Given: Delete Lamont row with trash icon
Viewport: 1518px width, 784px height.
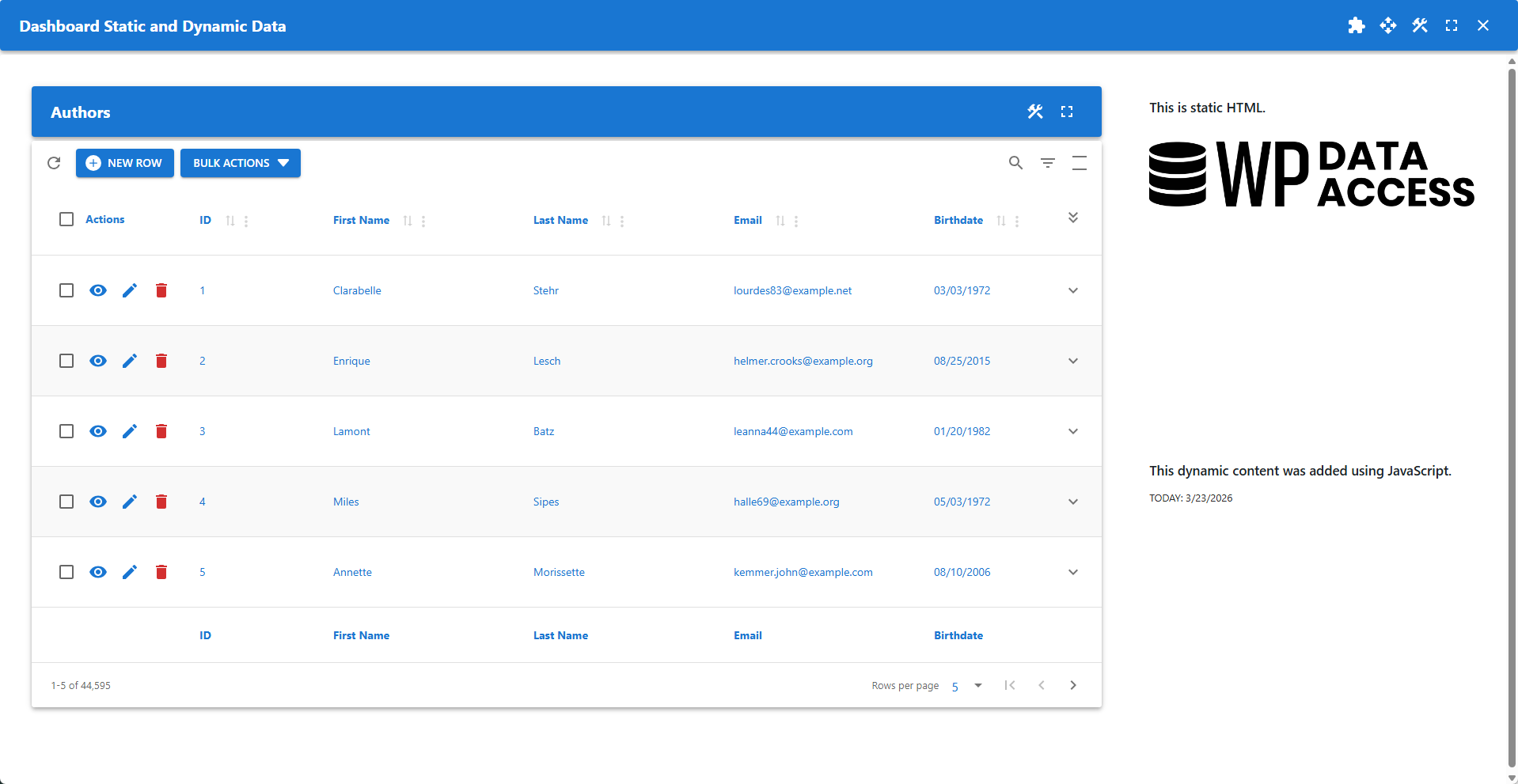Looking at the screenshot, I should 161,431.
